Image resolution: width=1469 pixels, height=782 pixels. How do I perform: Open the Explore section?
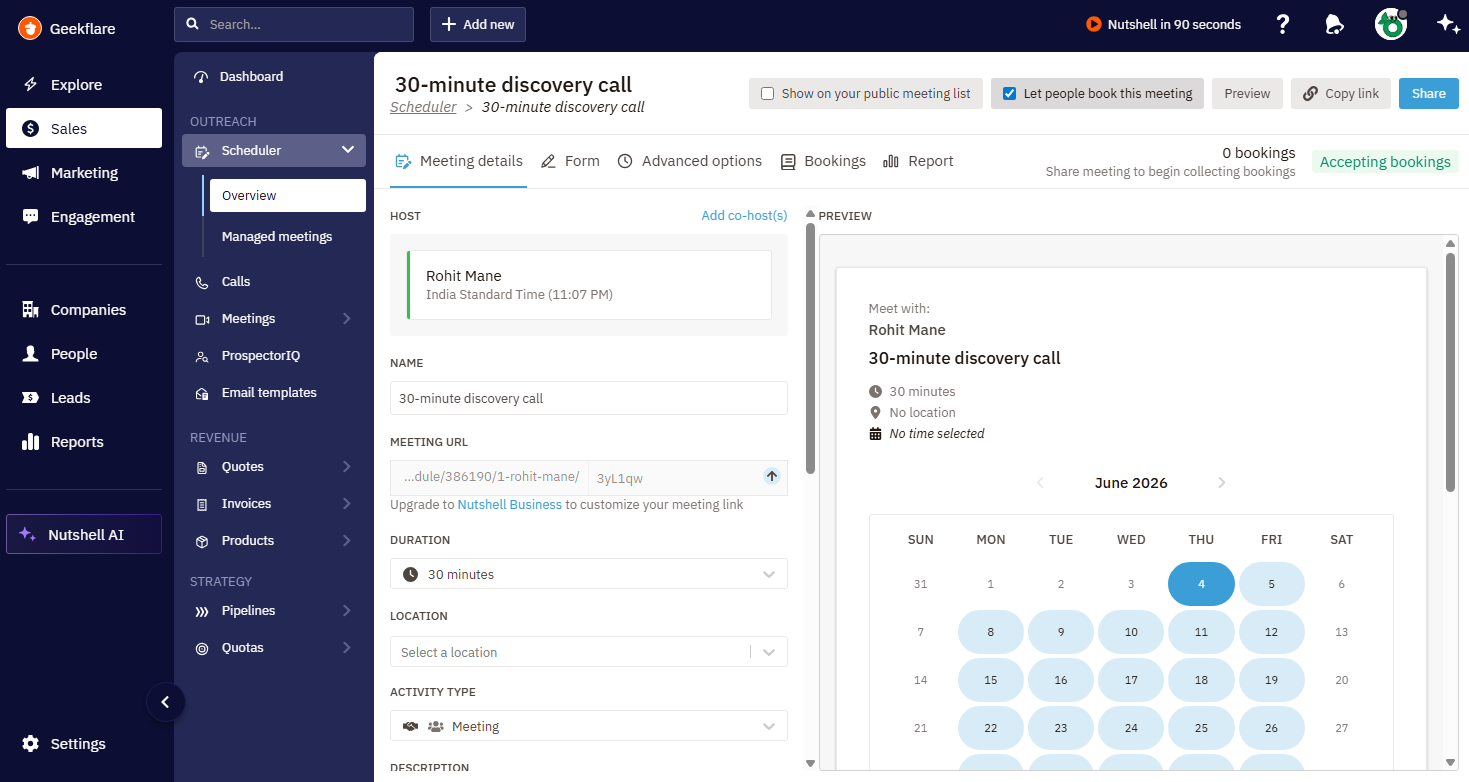coord(84,85)
